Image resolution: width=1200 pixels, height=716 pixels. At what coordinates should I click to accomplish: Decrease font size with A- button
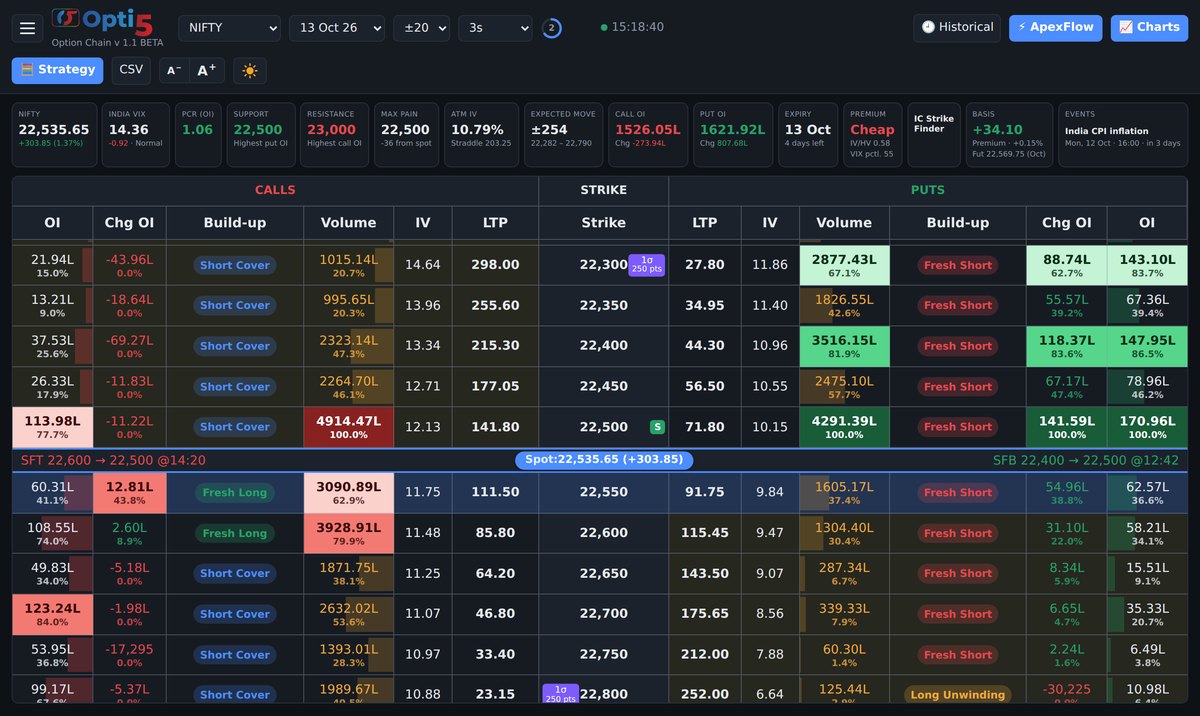point(174,70)
